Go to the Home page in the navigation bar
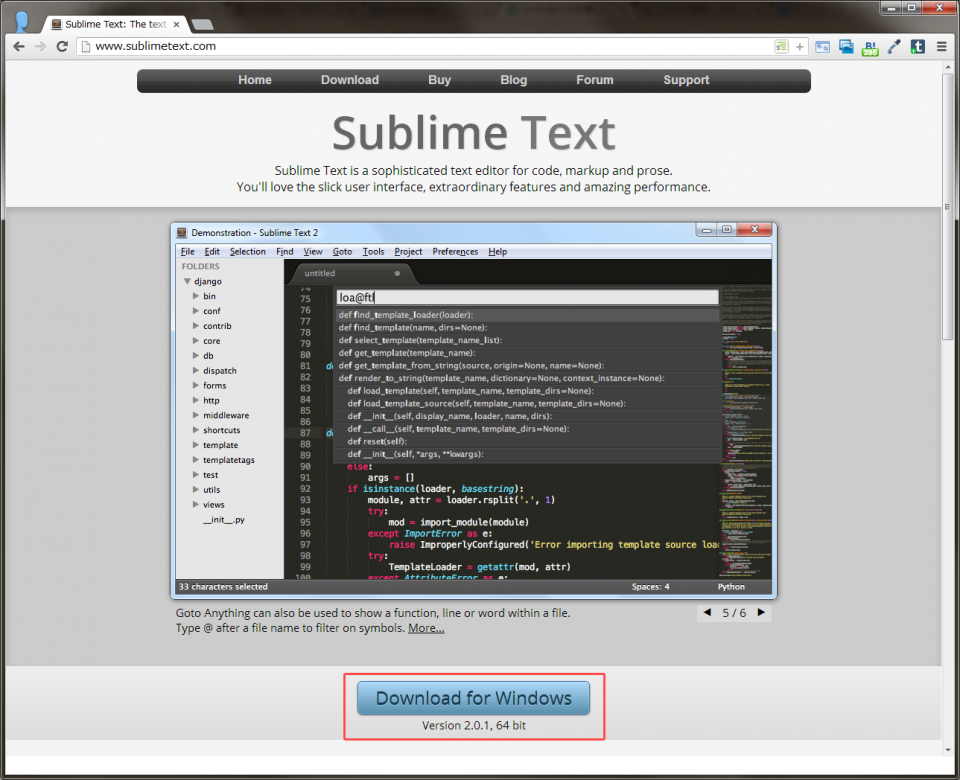The height and width of the screenshot is (780, 960). point(255,80)
